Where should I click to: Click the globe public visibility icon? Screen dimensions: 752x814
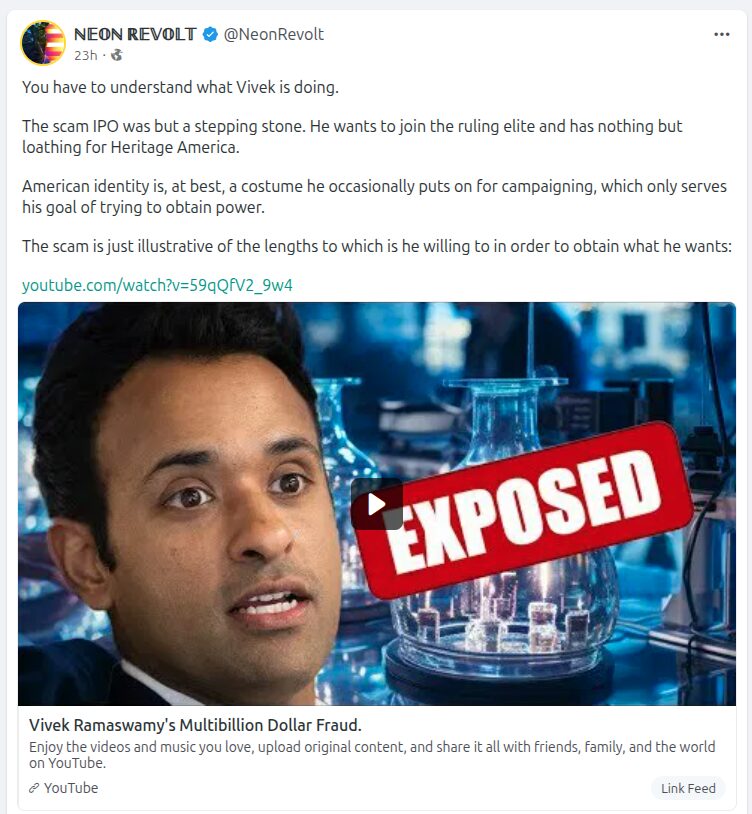click(117, 55)
